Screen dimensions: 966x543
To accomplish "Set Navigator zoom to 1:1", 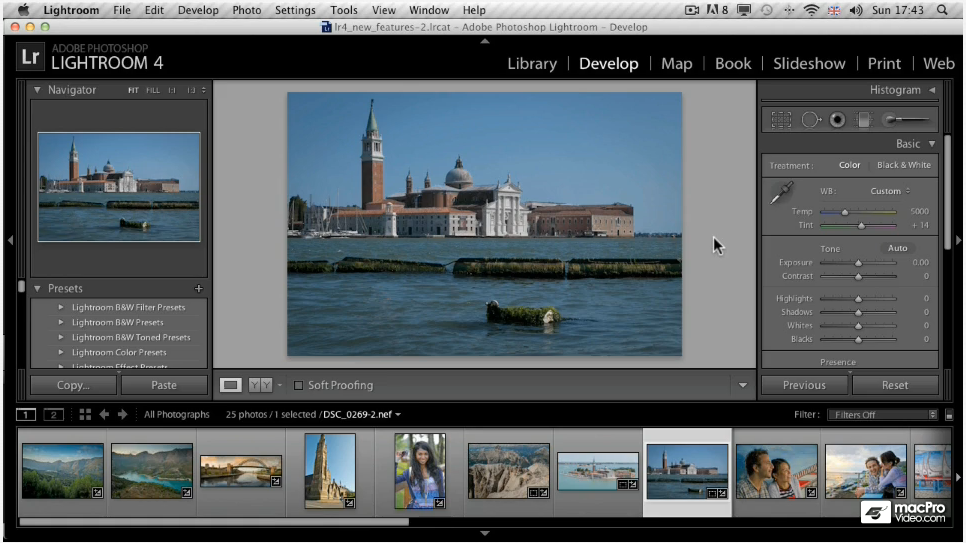I will [172, 90].
